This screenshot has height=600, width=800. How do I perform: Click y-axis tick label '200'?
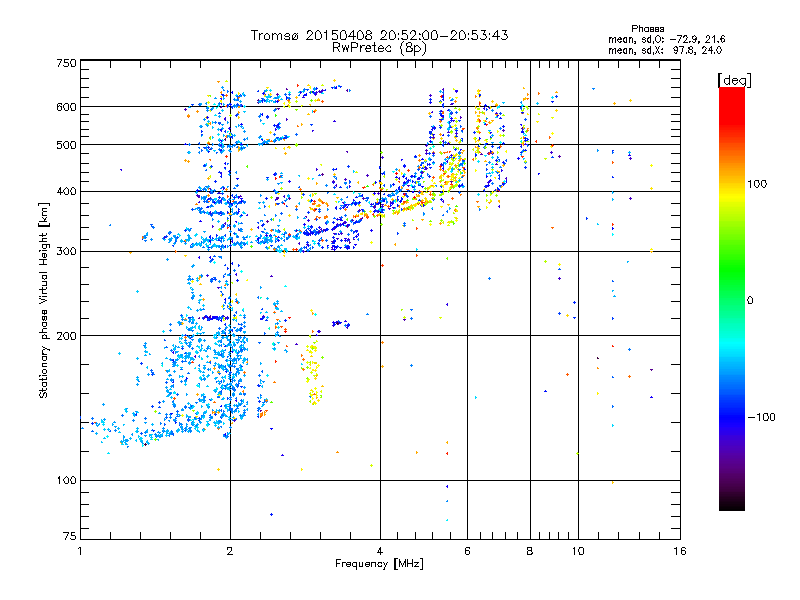(67, 336)
